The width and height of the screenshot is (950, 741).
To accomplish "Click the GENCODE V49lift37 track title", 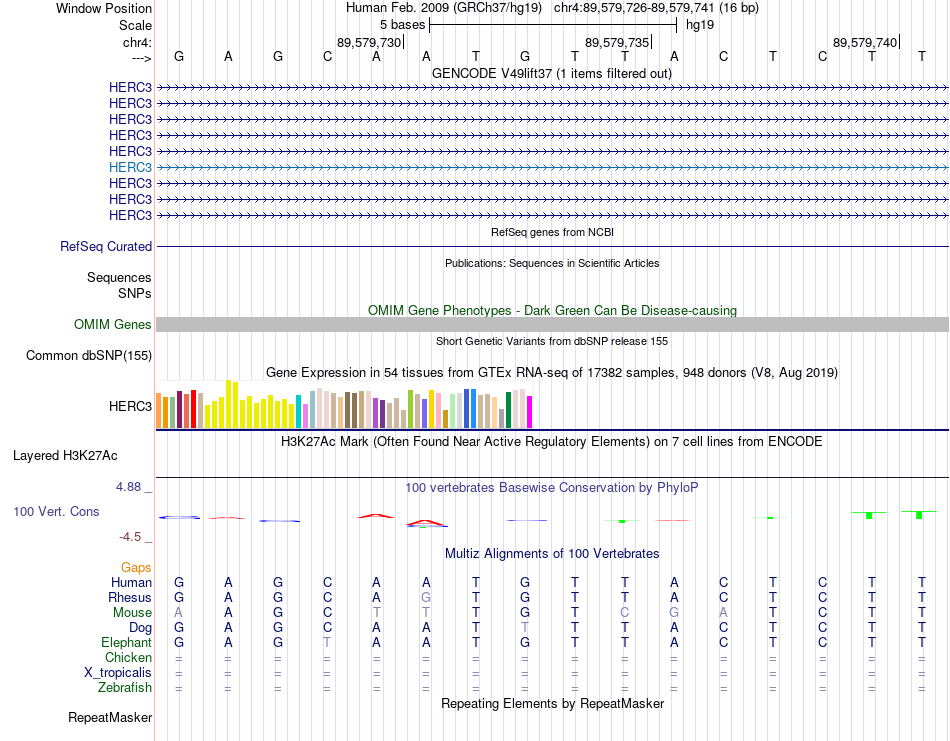I will pos(552,73).
